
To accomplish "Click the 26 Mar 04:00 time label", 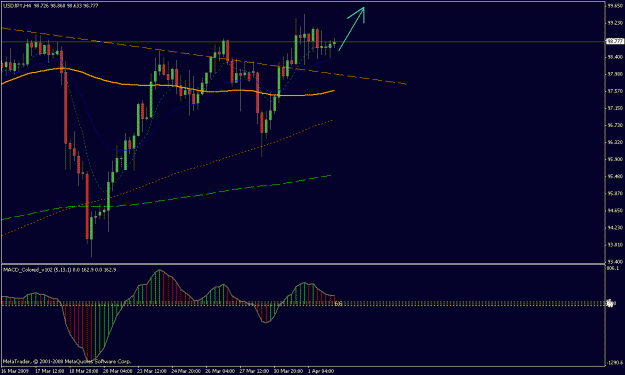I will (x=220, y=371).
